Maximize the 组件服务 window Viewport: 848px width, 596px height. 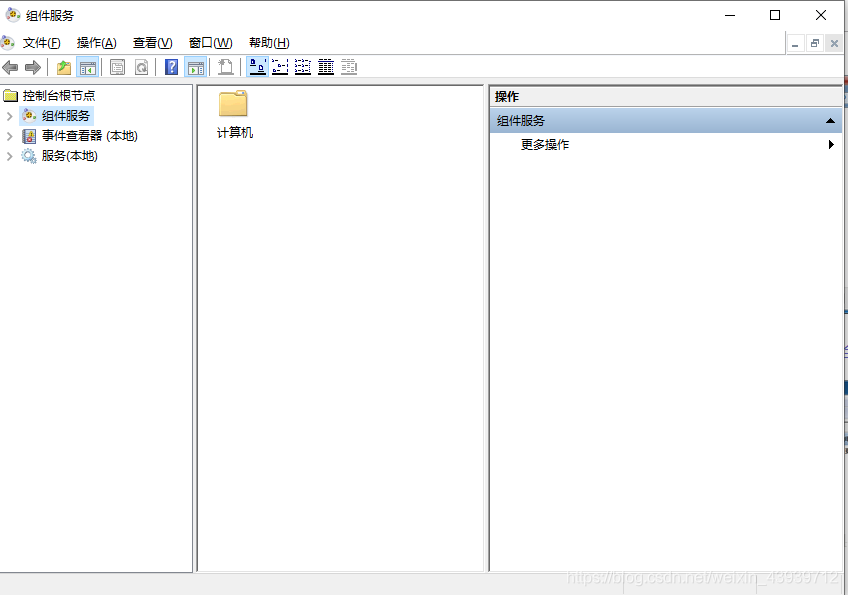click(x=775, y=15)
